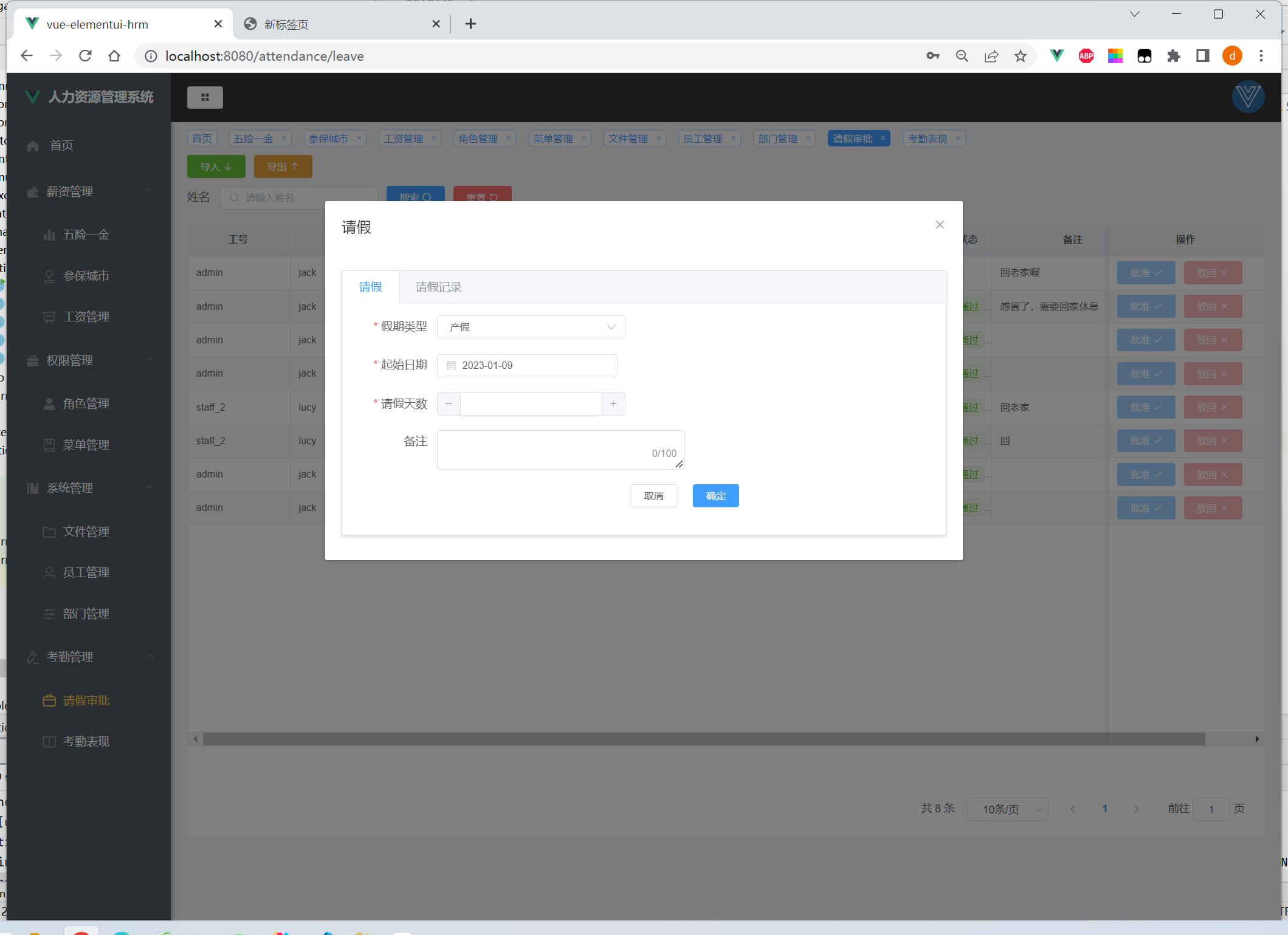Screen dimensions: 1288x935
Task: Click the sidebar collapse grid icon
Action: [x=205, y=97]
